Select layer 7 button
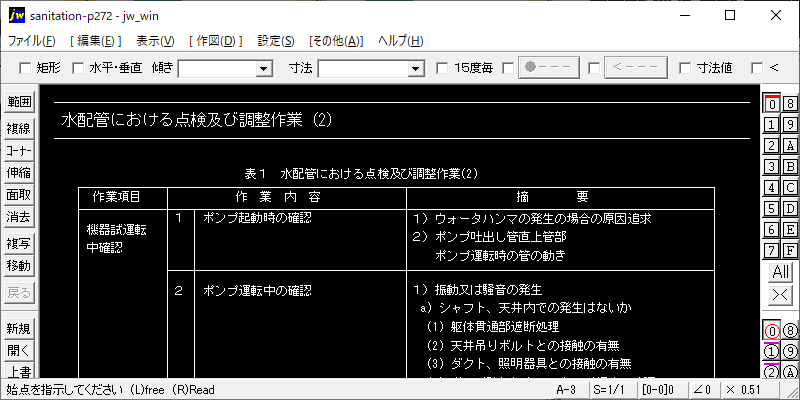Screen dimensions: 800x400 click(x=772, y=251)
